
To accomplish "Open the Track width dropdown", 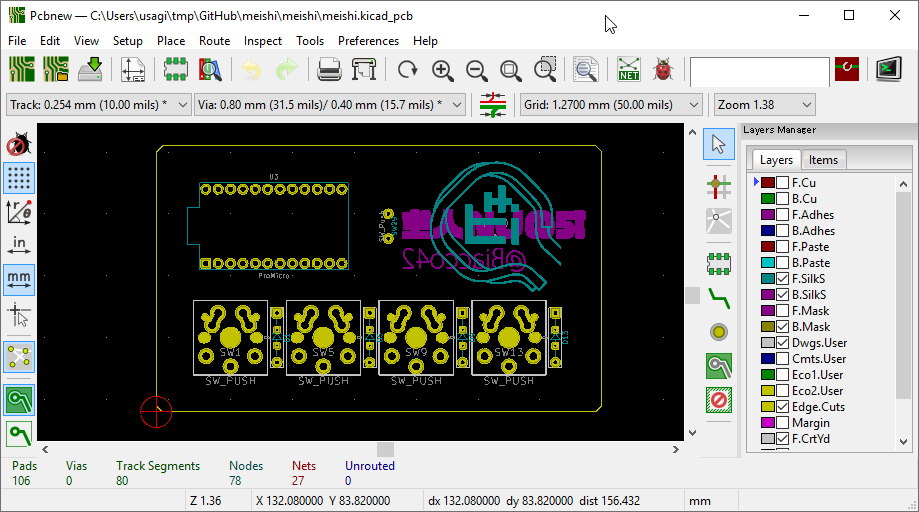I will 98,105.
